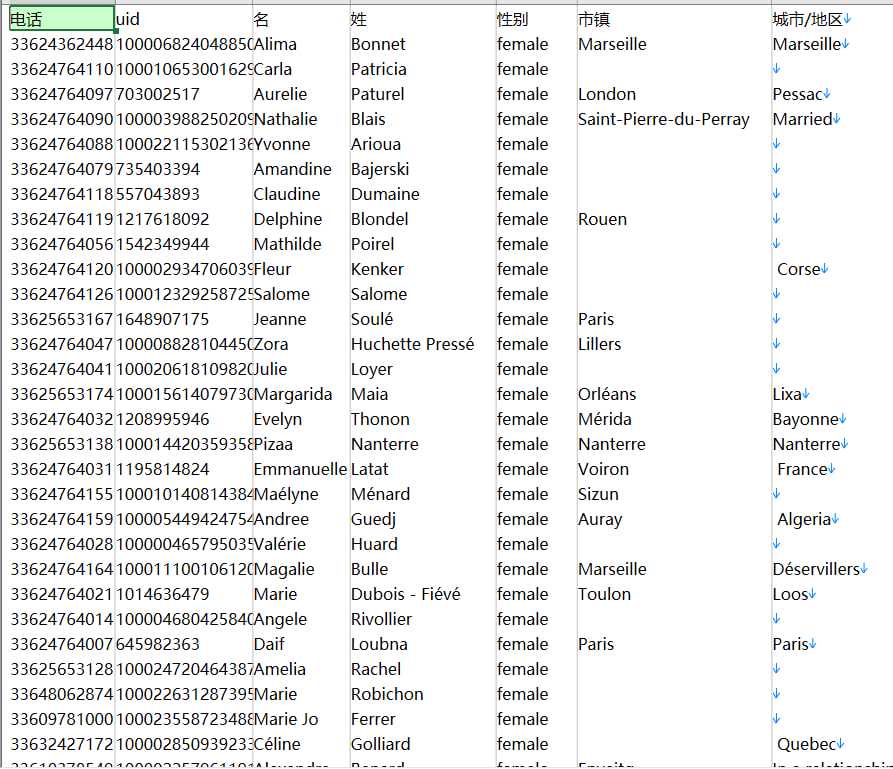Viewport: 893px width, 769px height.
Task: Select the 市镇 header cell
Action: pyautogui.click(x=674, y=19)
